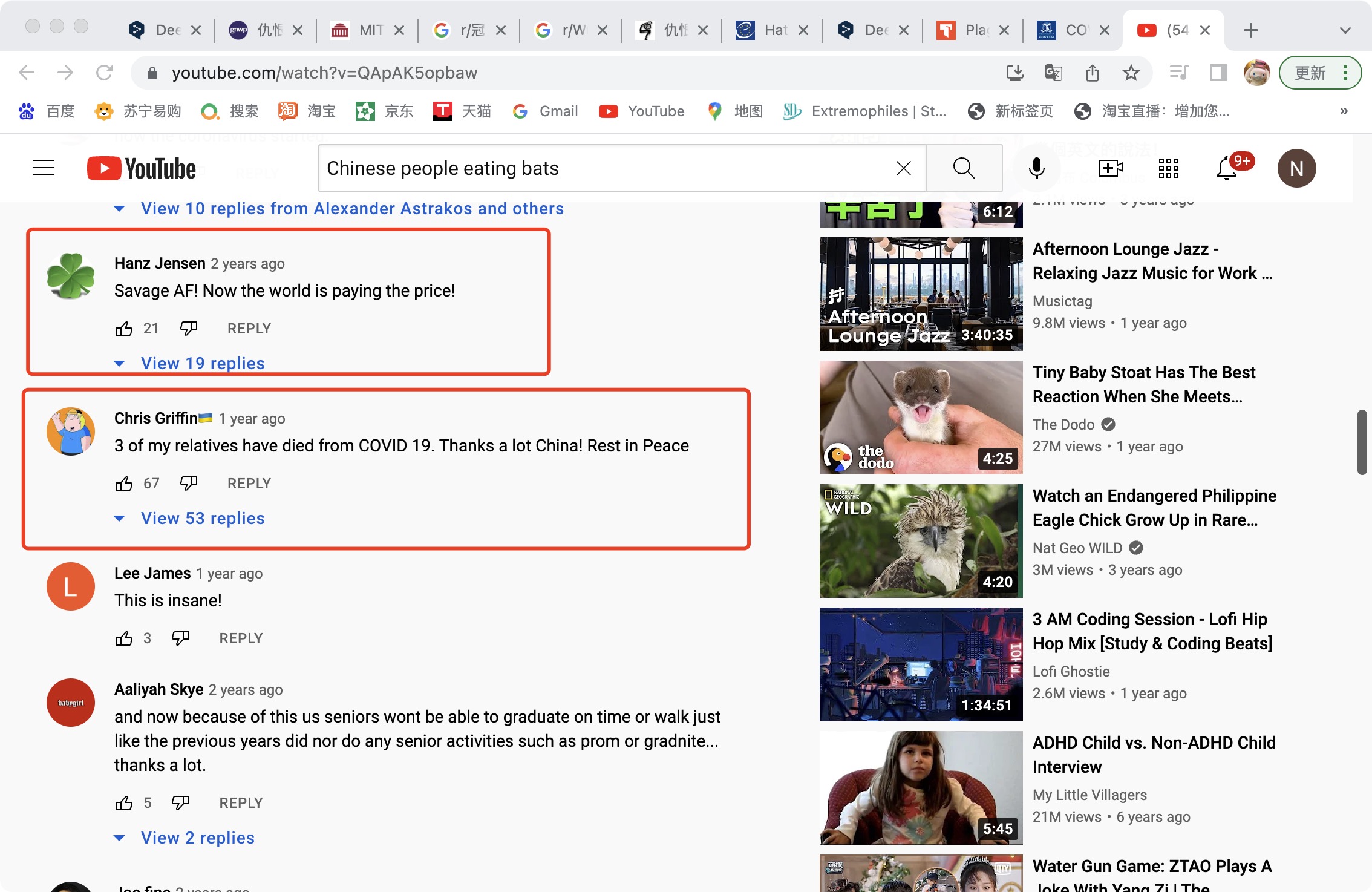Click the Create video camera icon
1372x892 pixels.
[1110, 168]
